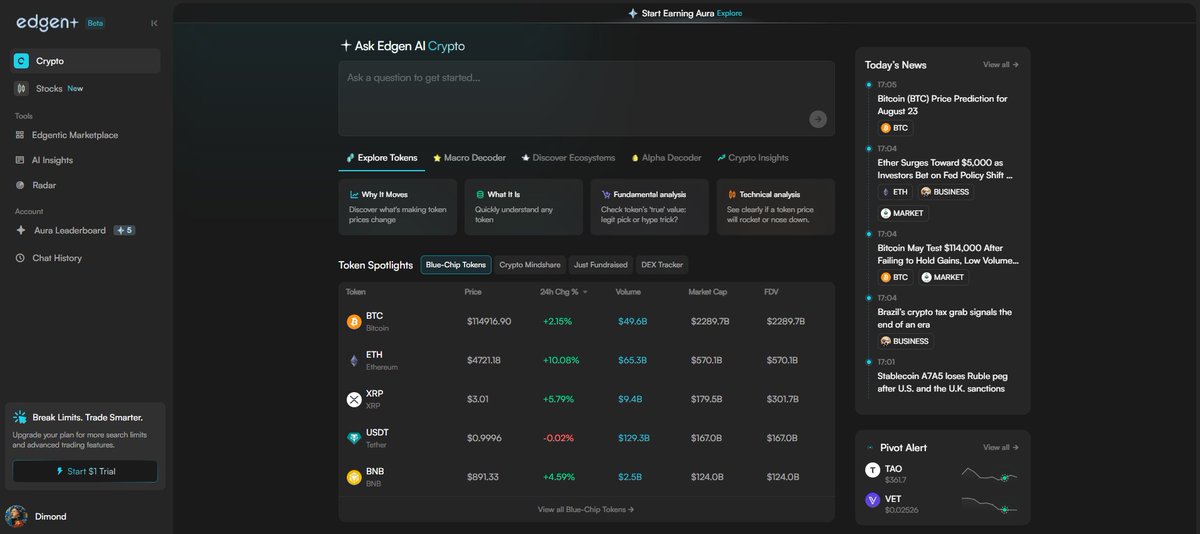Click the Ask a question input field

586,98
